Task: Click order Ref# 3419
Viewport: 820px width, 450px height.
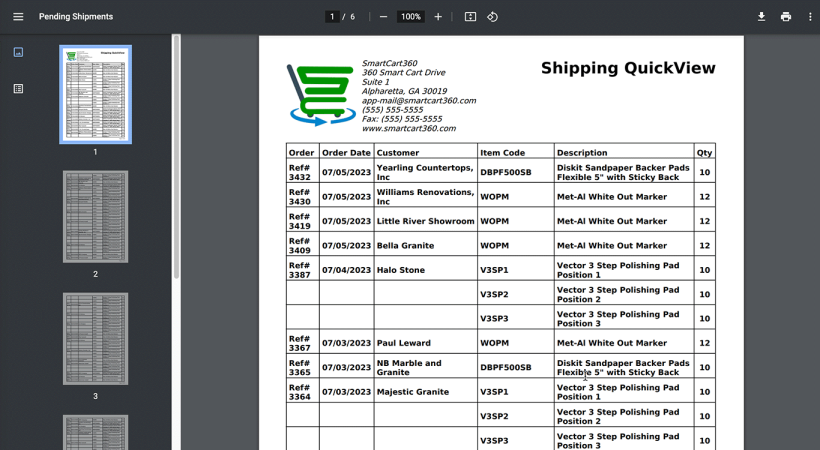Action: point(300,221)
